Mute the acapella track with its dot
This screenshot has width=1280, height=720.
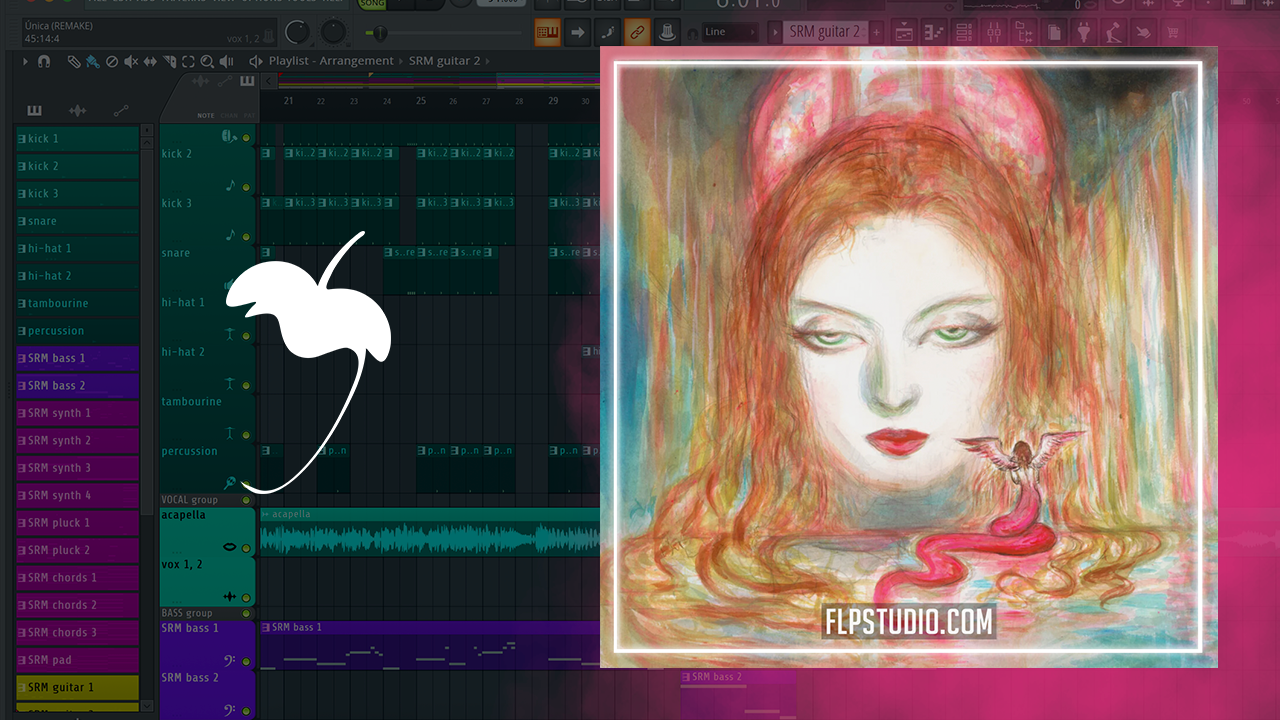[x=246, y=548]
